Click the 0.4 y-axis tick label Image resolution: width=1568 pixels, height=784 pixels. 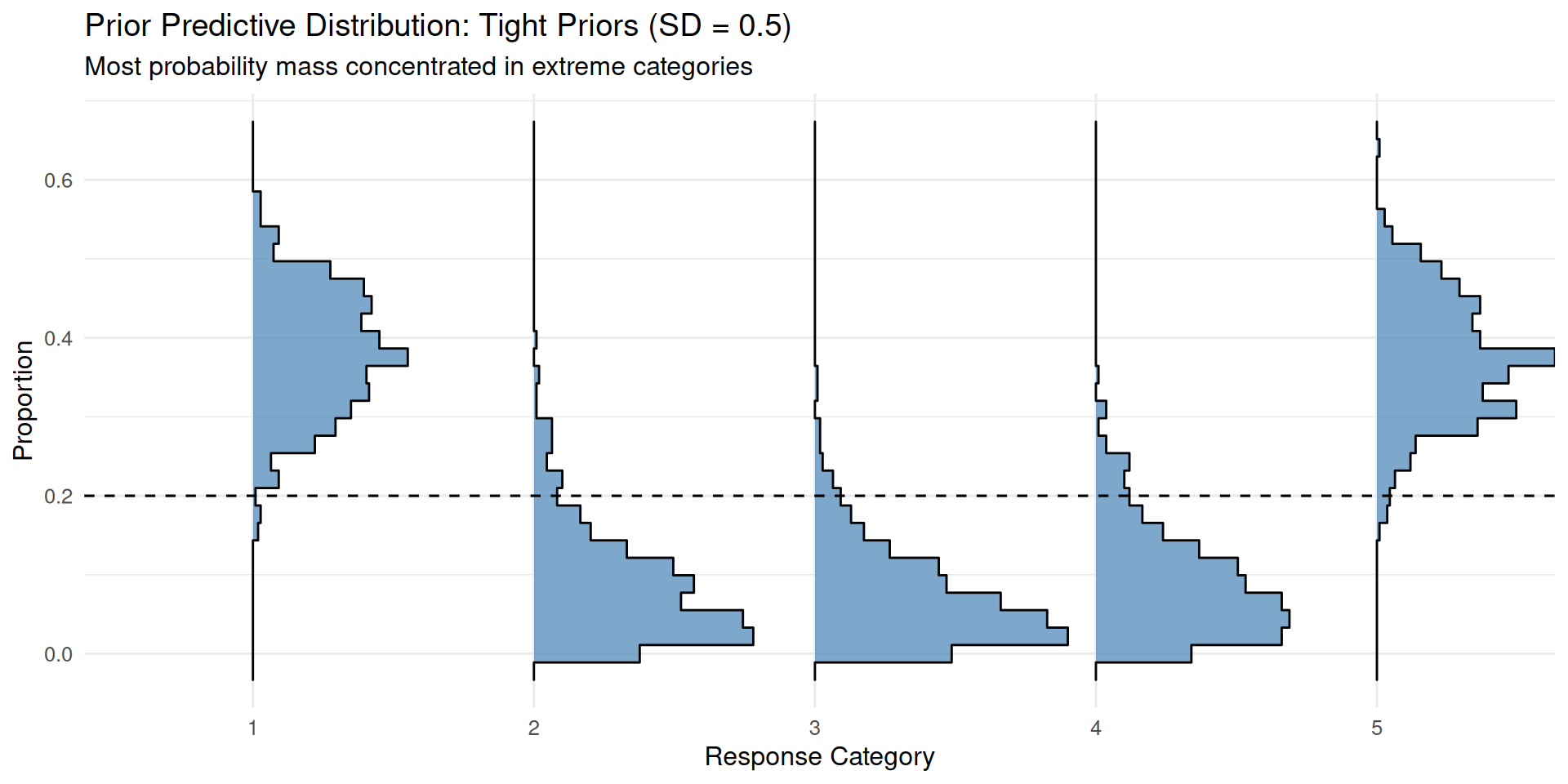(x=58, y=338)
